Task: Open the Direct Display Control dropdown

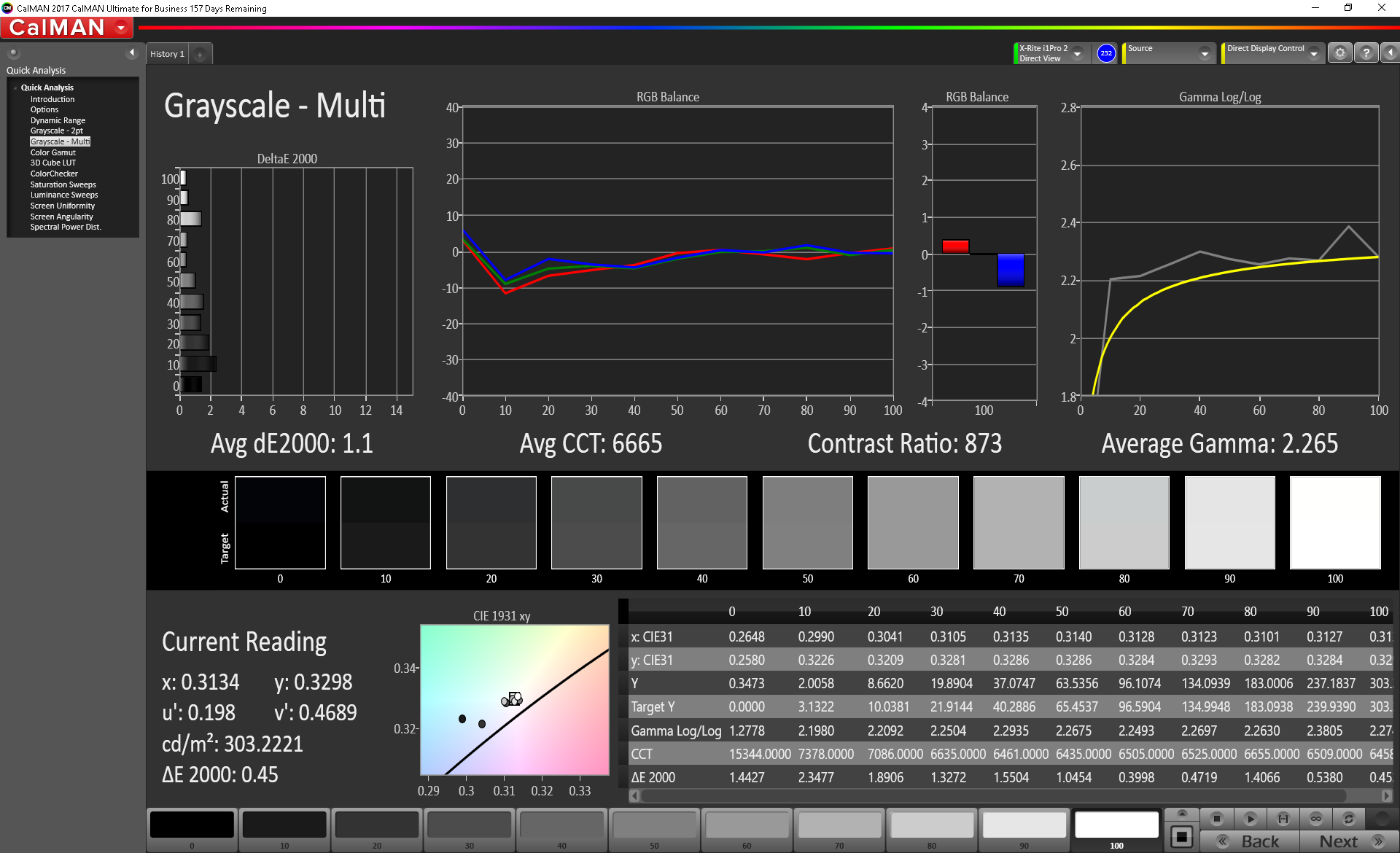Action: (x=1313, y=54)
